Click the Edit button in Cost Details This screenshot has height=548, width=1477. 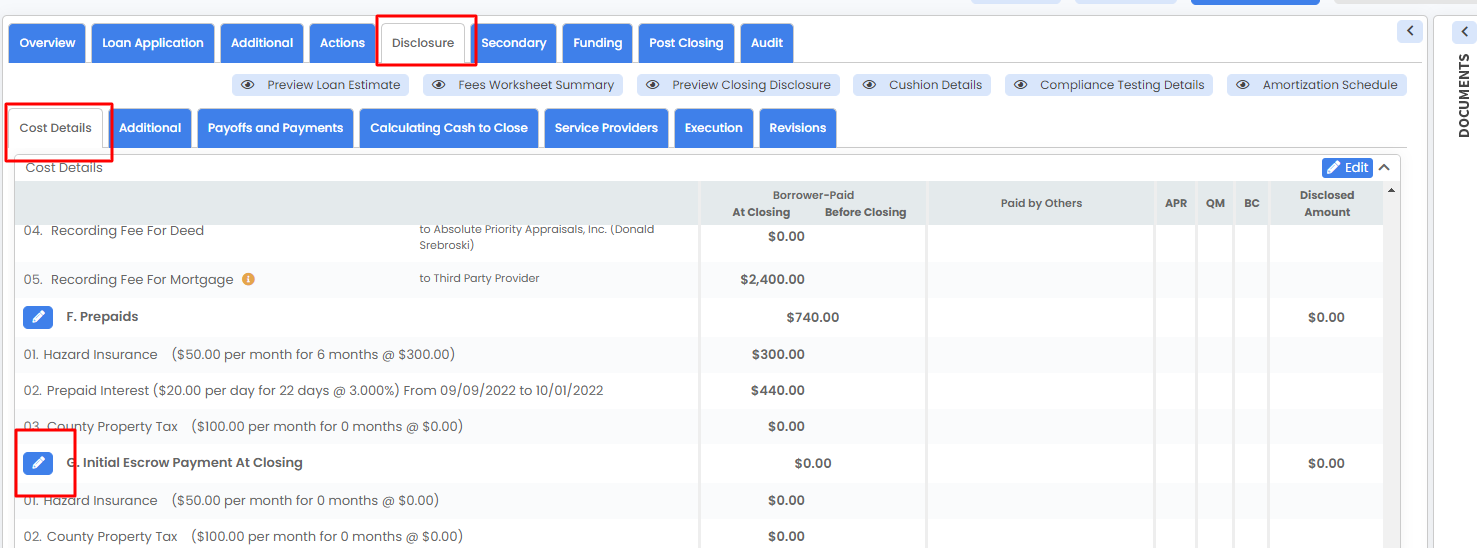[x=1347, y=168]
